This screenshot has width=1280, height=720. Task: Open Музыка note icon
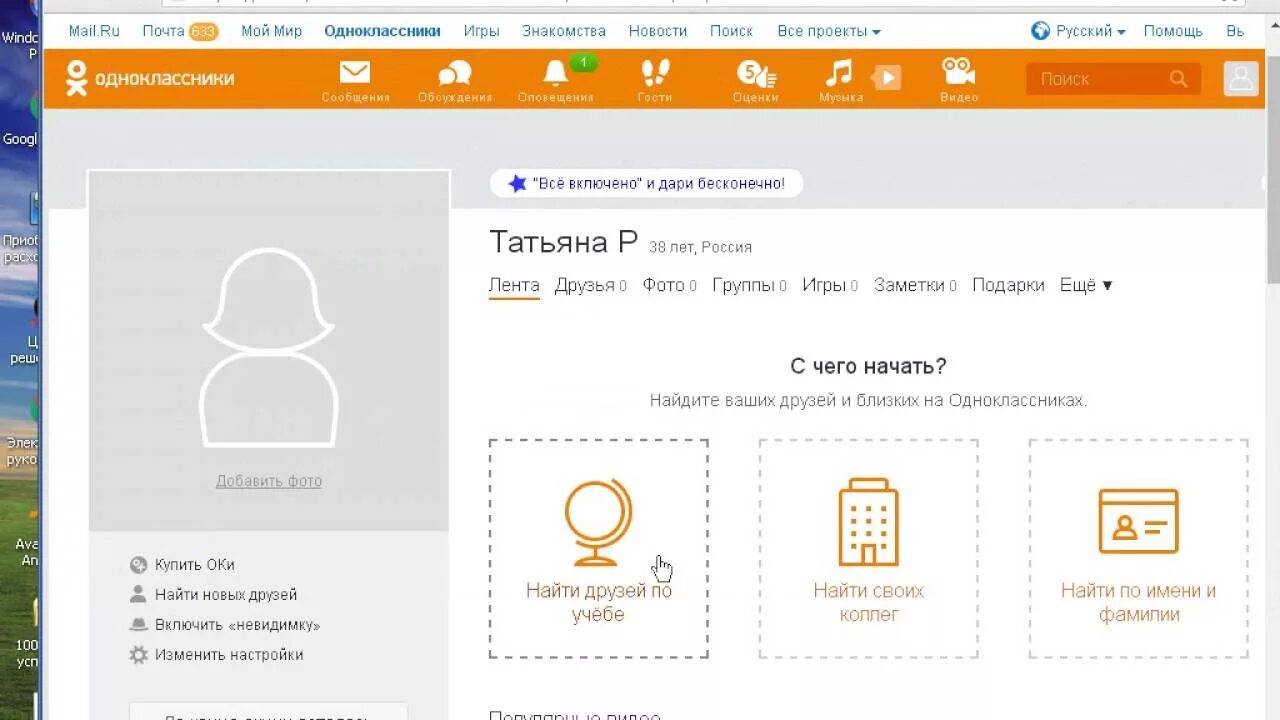coord(838,73)
